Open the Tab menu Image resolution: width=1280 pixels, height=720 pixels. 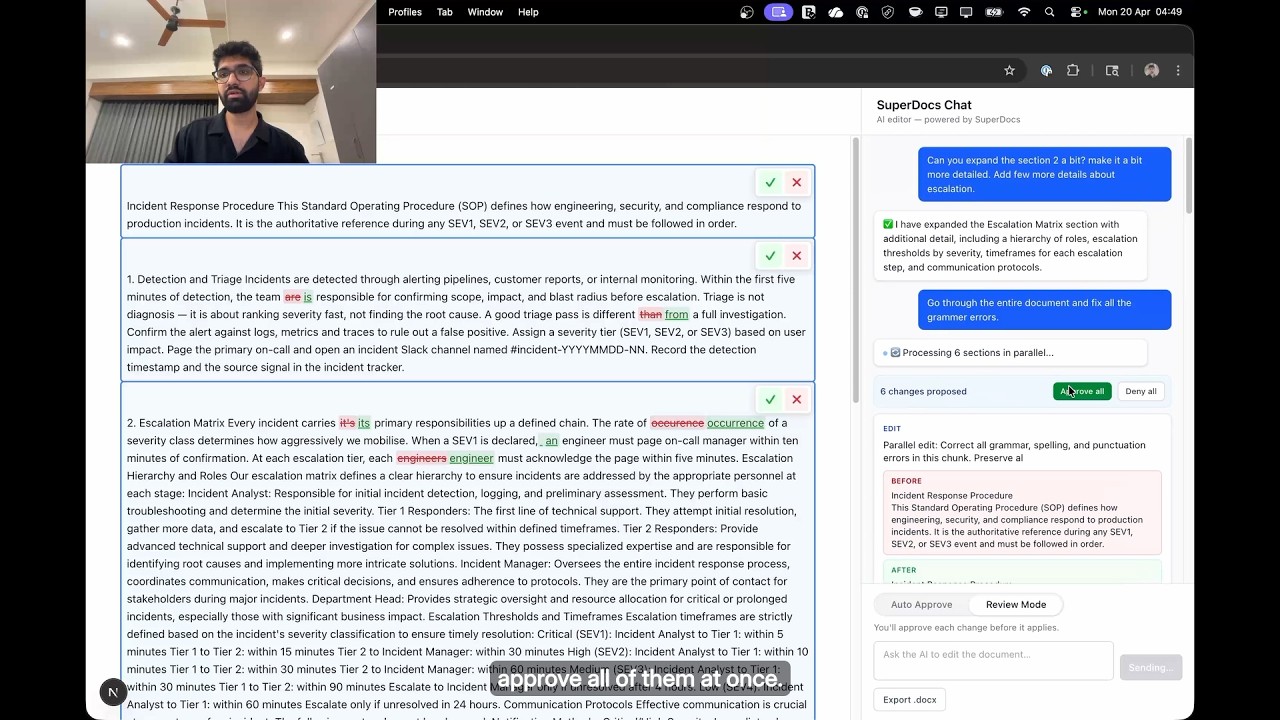[x=445, y=12]
